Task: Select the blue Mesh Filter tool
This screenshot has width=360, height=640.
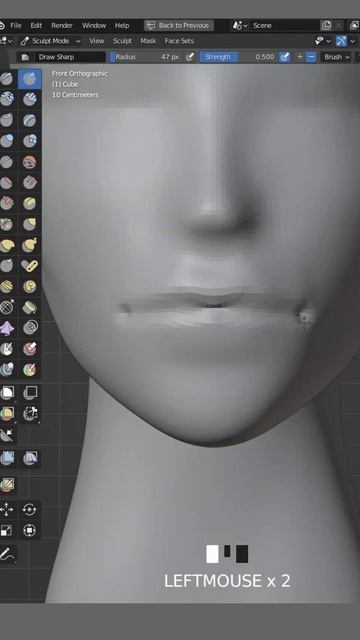Action: click(x=6, y=458)
